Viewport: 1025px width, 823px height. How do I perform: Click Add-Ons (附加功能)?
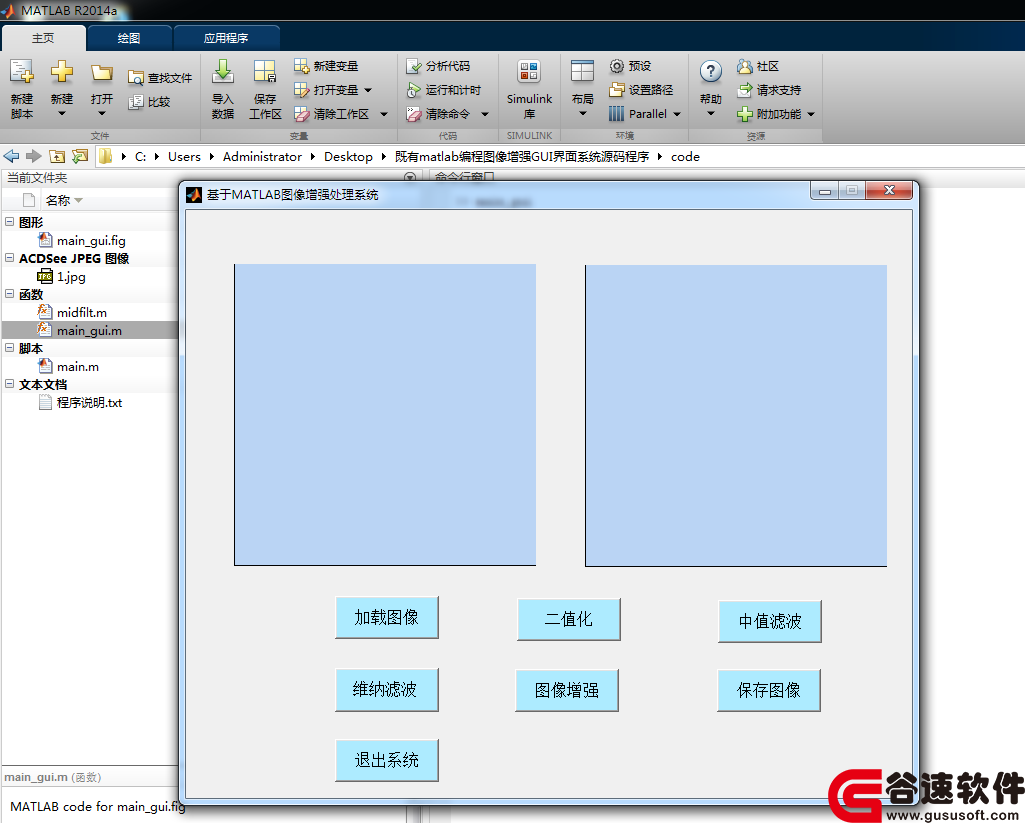click(769, 114)
